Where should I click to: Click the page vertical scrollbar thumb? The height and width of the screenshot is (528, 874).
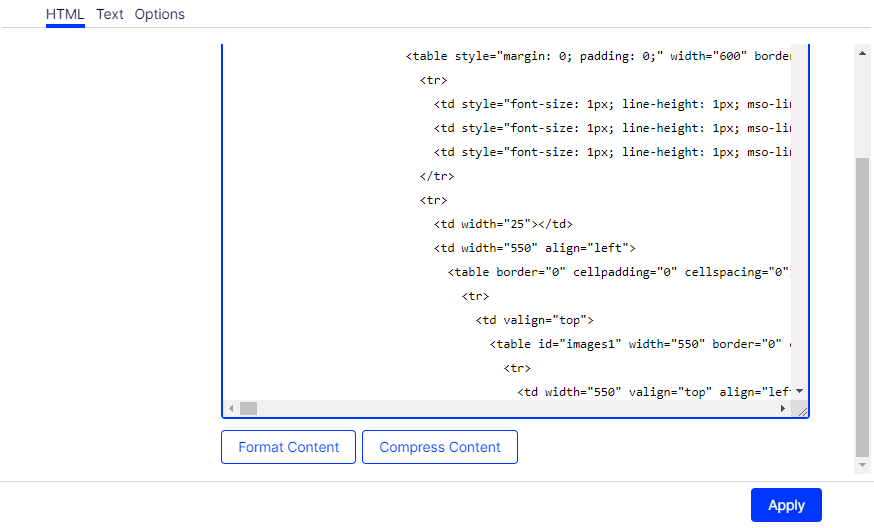tap(862, 308)
